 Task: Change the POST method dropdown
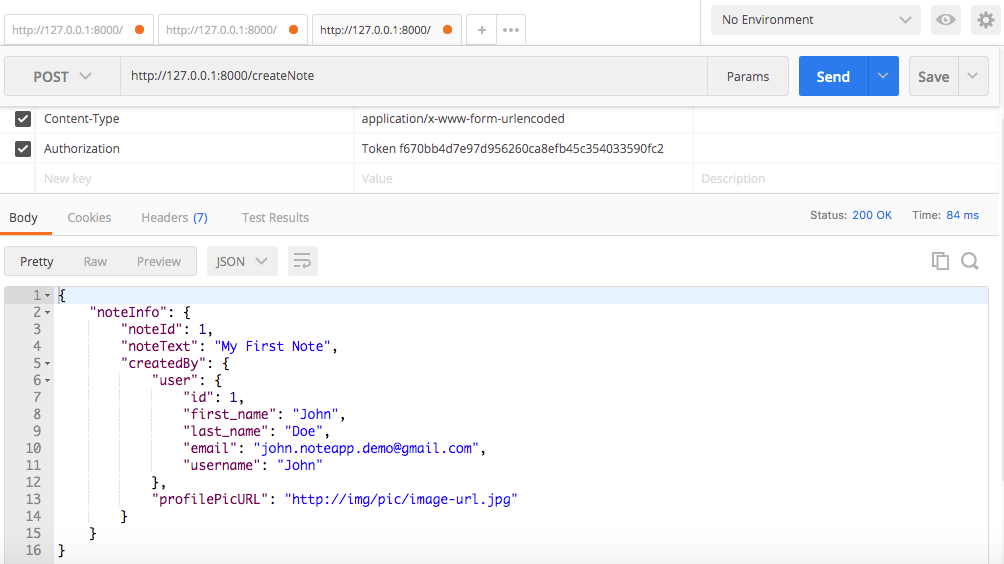click(62, 77)
